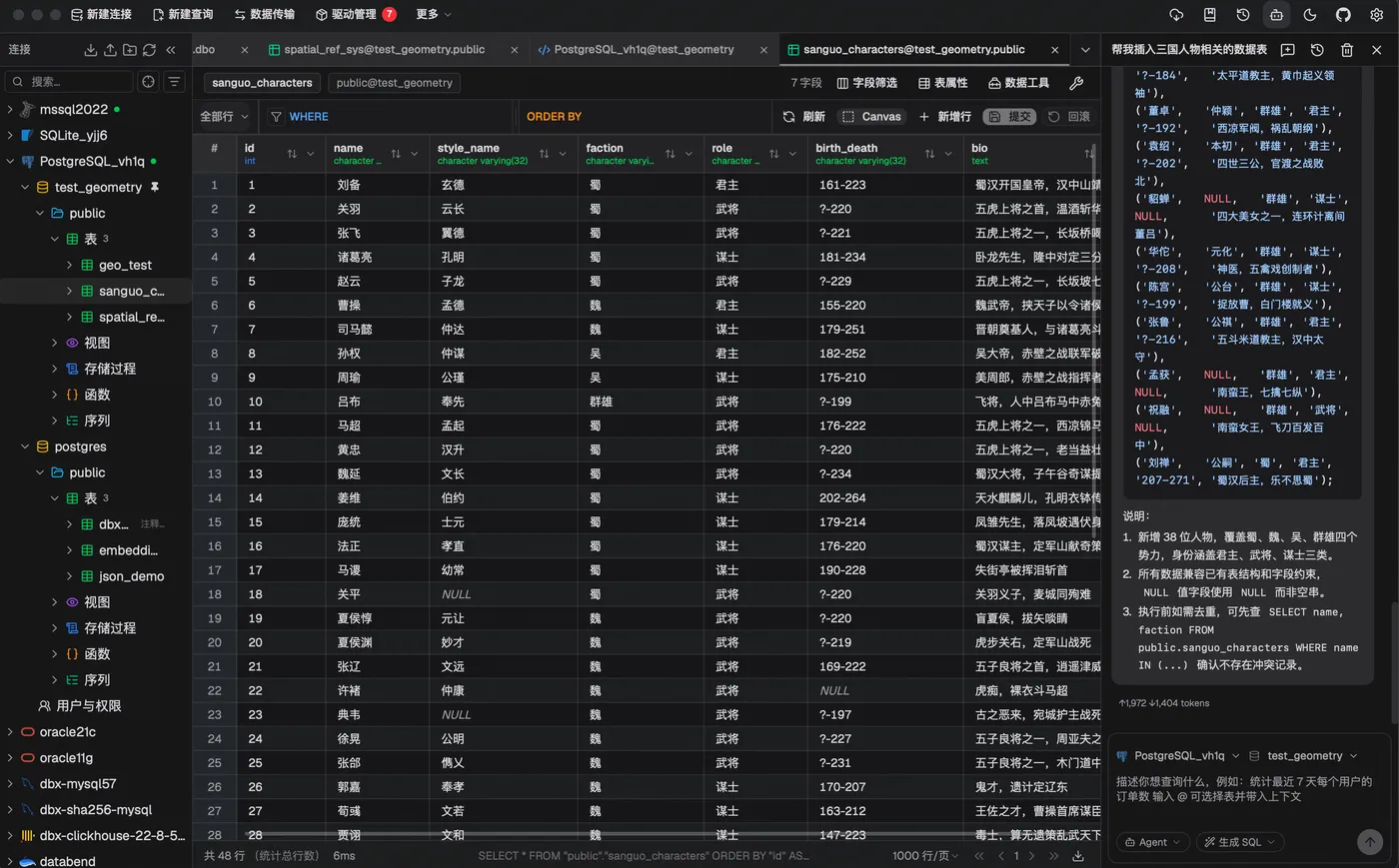Delete the AI conversation with trash icon
This screenshot has width=1399, height=868.
tap(1347, 50)
